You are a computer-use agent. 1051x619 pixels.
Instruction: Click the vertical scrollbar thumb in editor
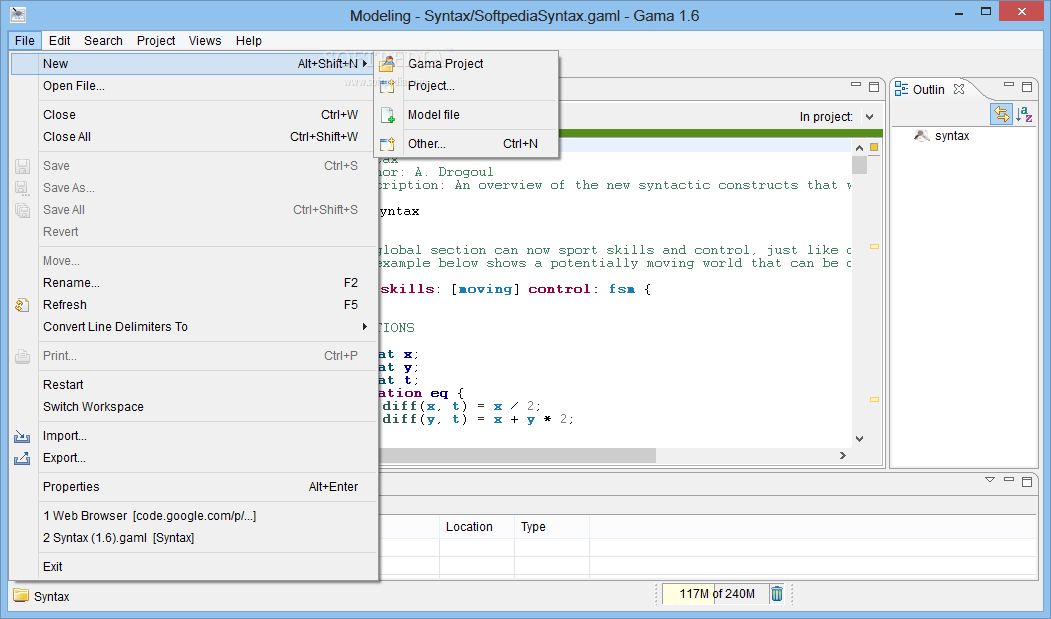click(x=859, y=164)
